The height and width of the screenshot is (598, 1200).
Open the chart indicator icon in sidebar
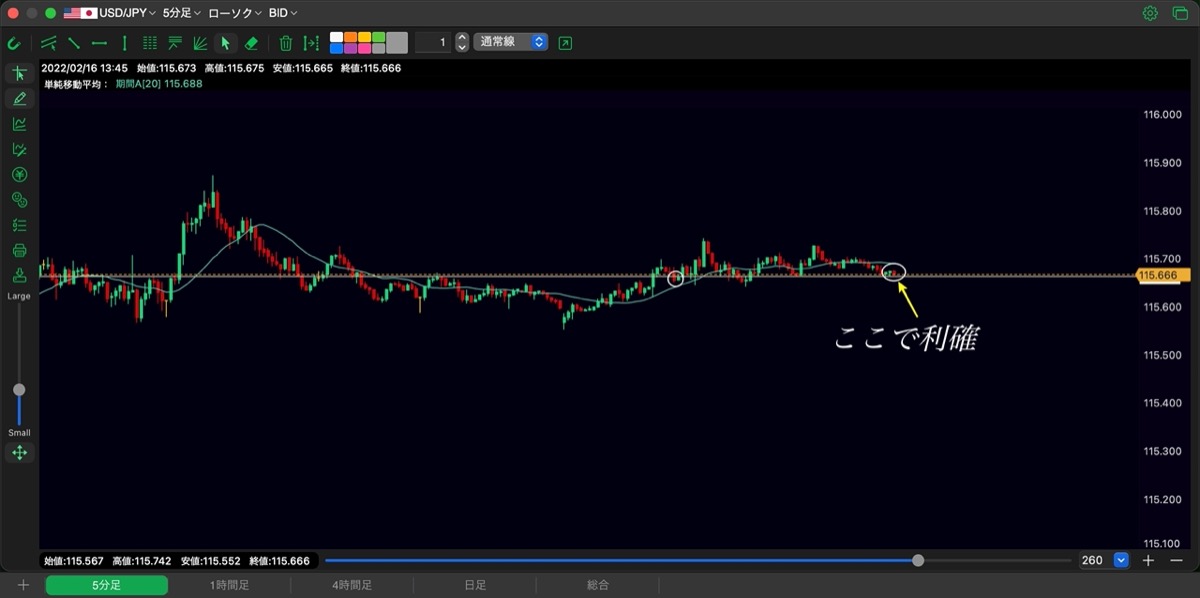coord(19,124)
